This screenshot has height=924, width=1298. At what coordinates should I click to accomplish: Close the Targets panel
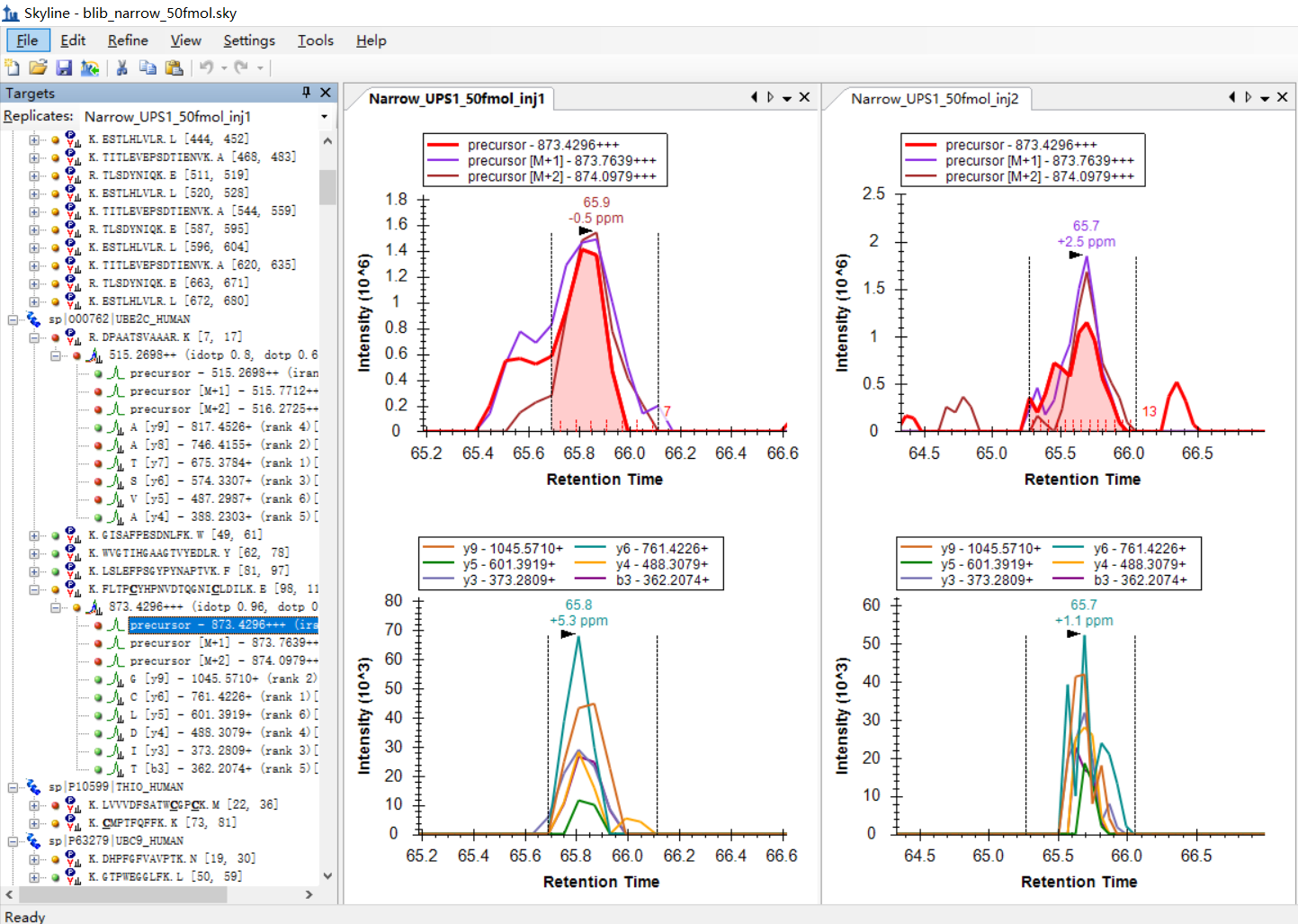point(326,93)
